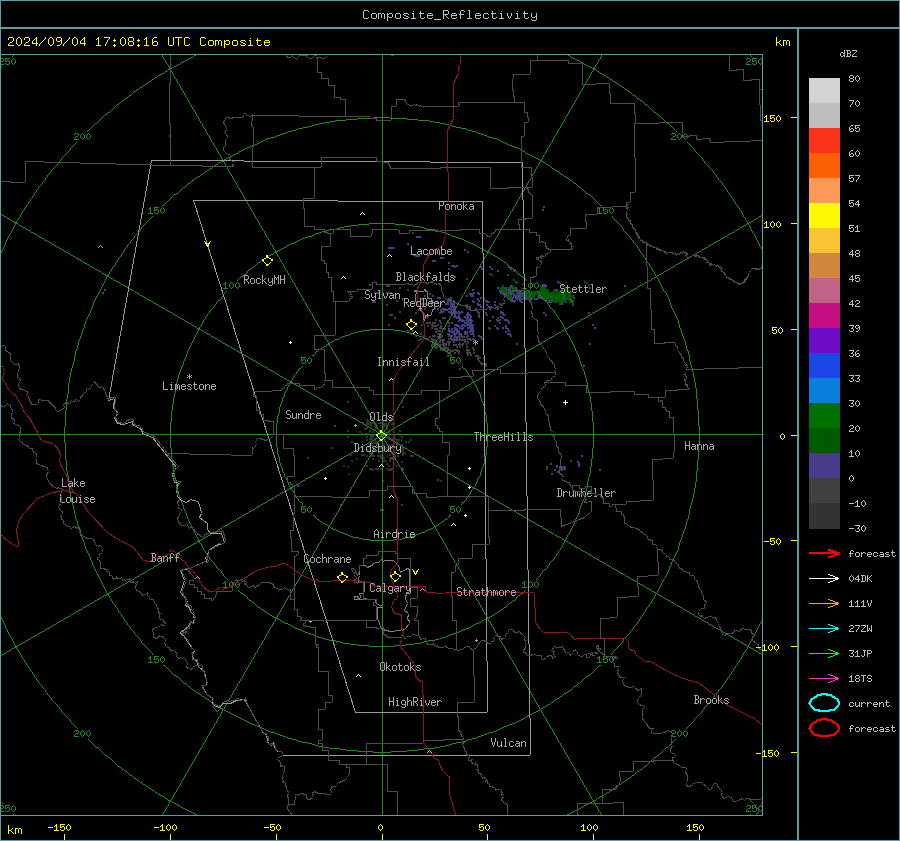The height and width of the screenshot is (841, 900).
Task: Click the yellow radar-center diamond at Olds
Action: (x=381, y=436)
